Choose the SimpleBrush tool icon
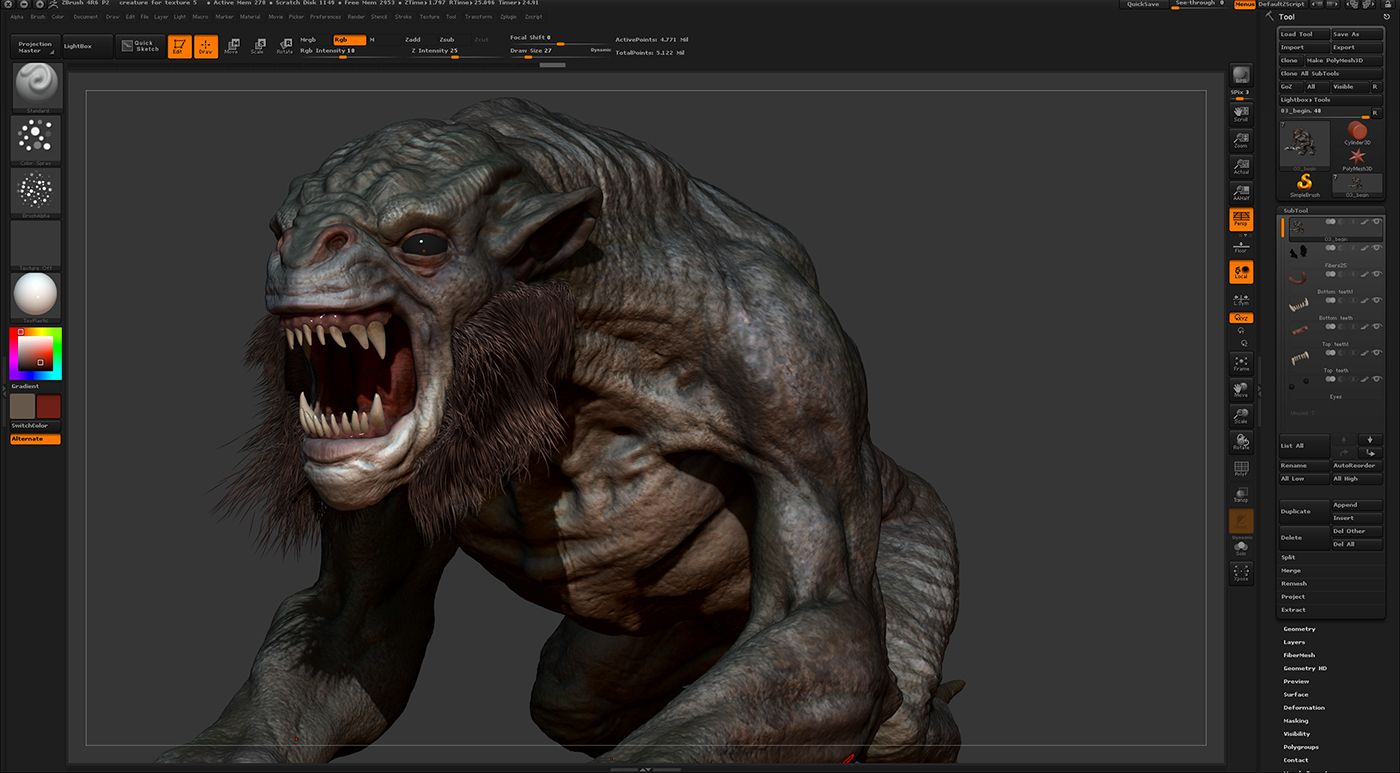The height and width of the screenshot is (773, 1400). (1305, 184)
